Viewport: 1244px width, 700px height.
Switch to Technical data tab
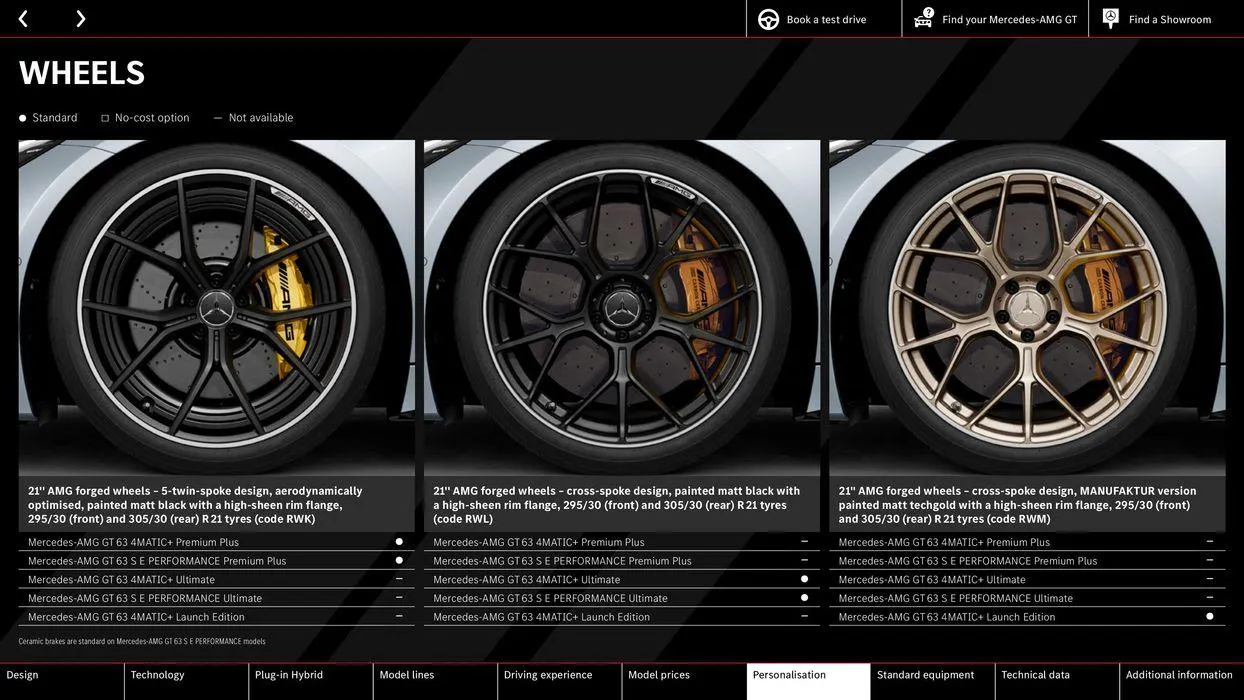[x=1057, y=681]
